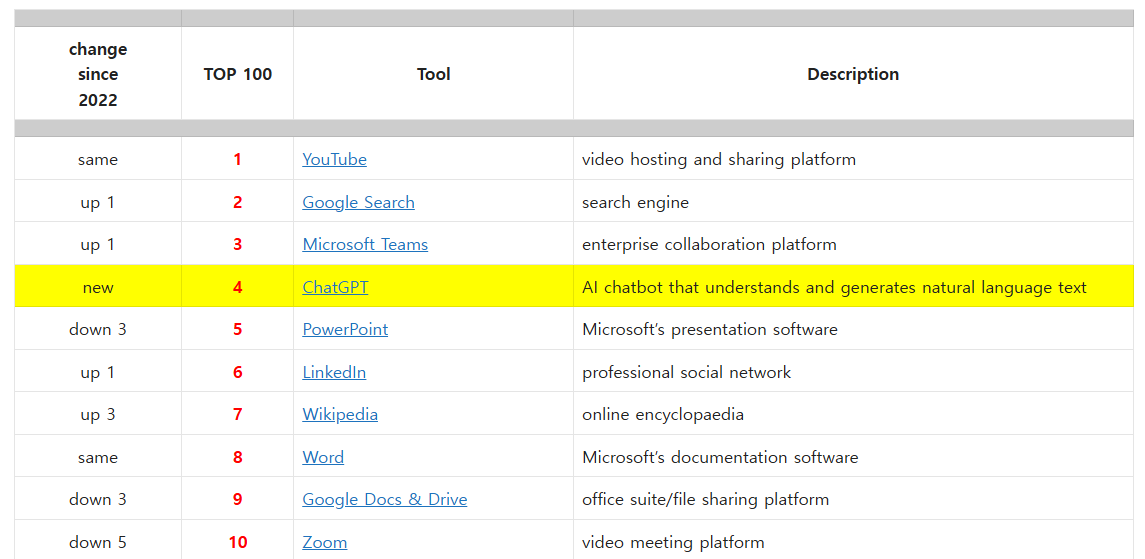Select the Description column header
The width and height of the screenshot is (1145, 559).
pyautogui.click(x=853, y=74)
